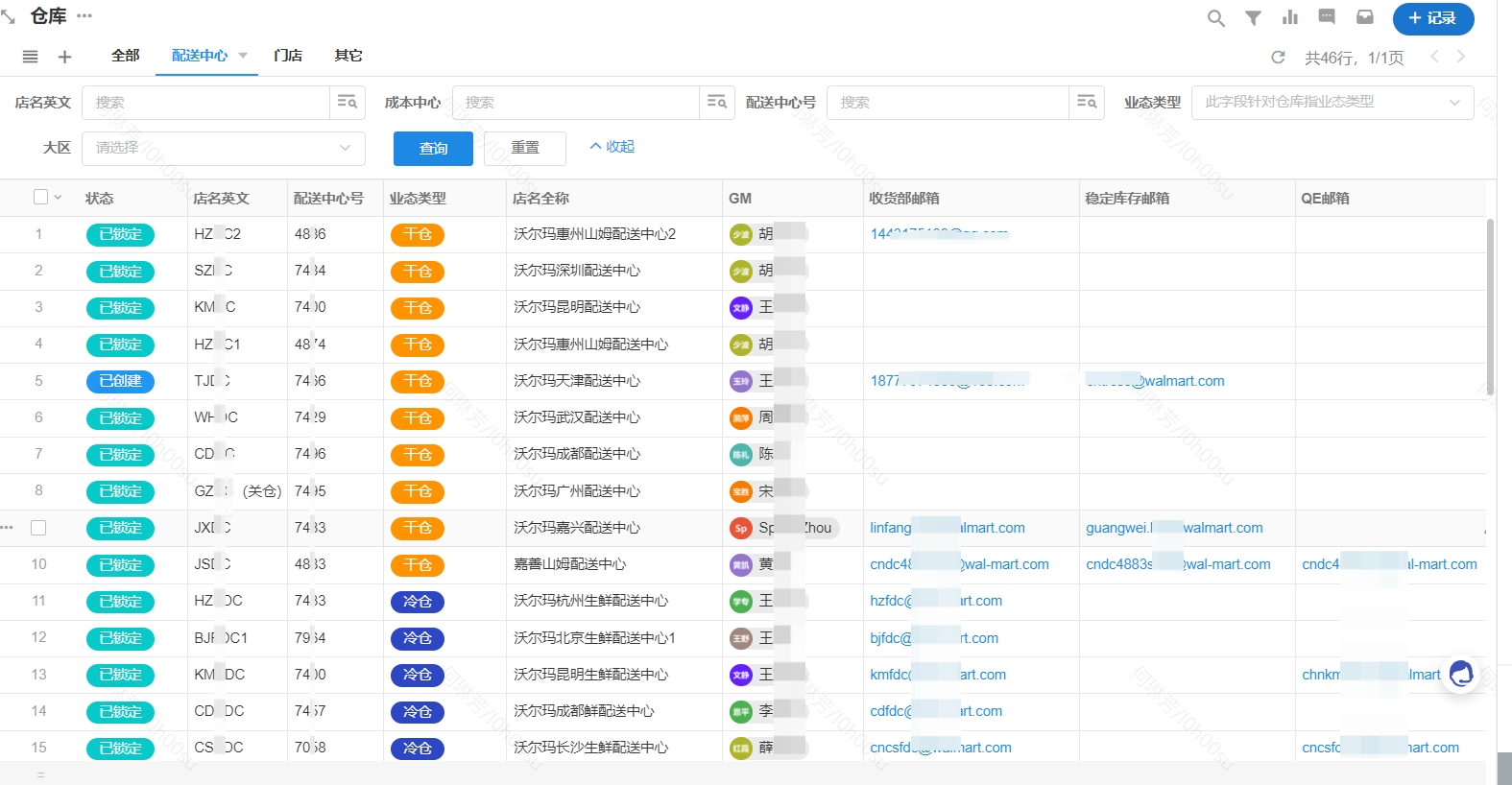Viewport: 1512px width, 785px height.
Task: Open the 业态类型 dropdown
Action: click(x=1332, y=102)
